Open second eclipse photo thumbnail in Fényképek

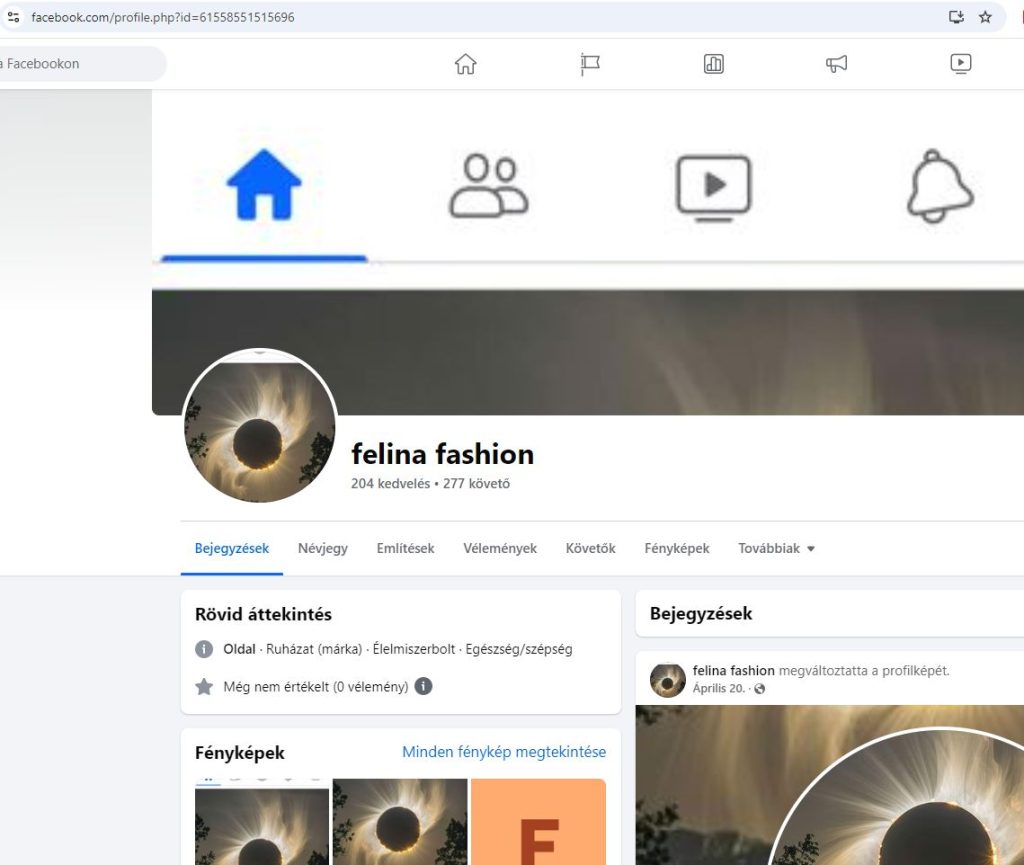pyautogui.click(x=400, y=822)
